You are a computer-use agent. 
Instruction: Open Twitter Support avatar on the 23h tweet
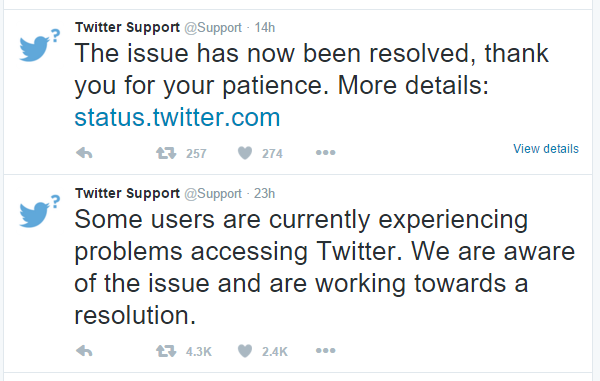coord(40,211)
